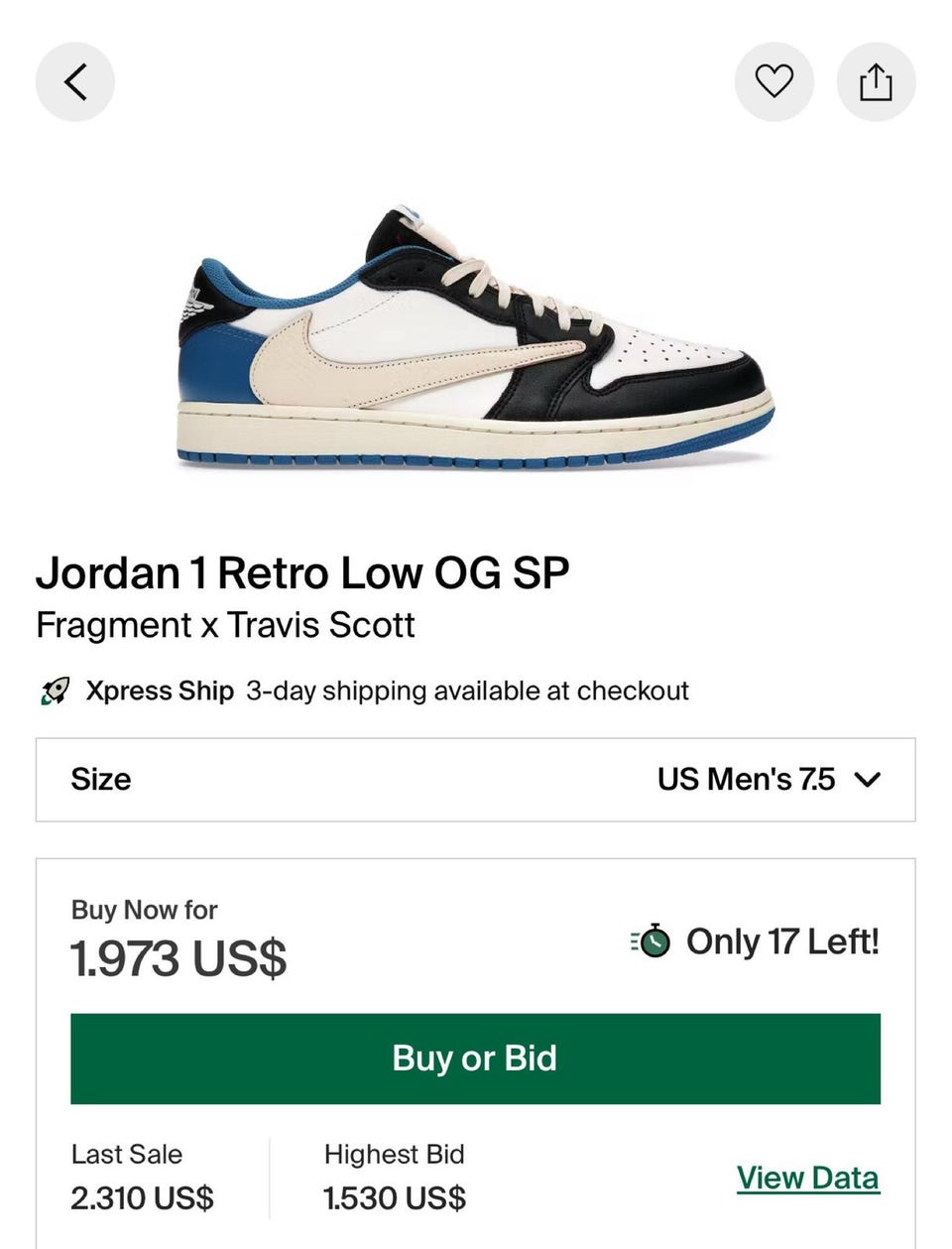
Task: Open the Jordan 1 sneaker product image
Action: click(476, 339)
